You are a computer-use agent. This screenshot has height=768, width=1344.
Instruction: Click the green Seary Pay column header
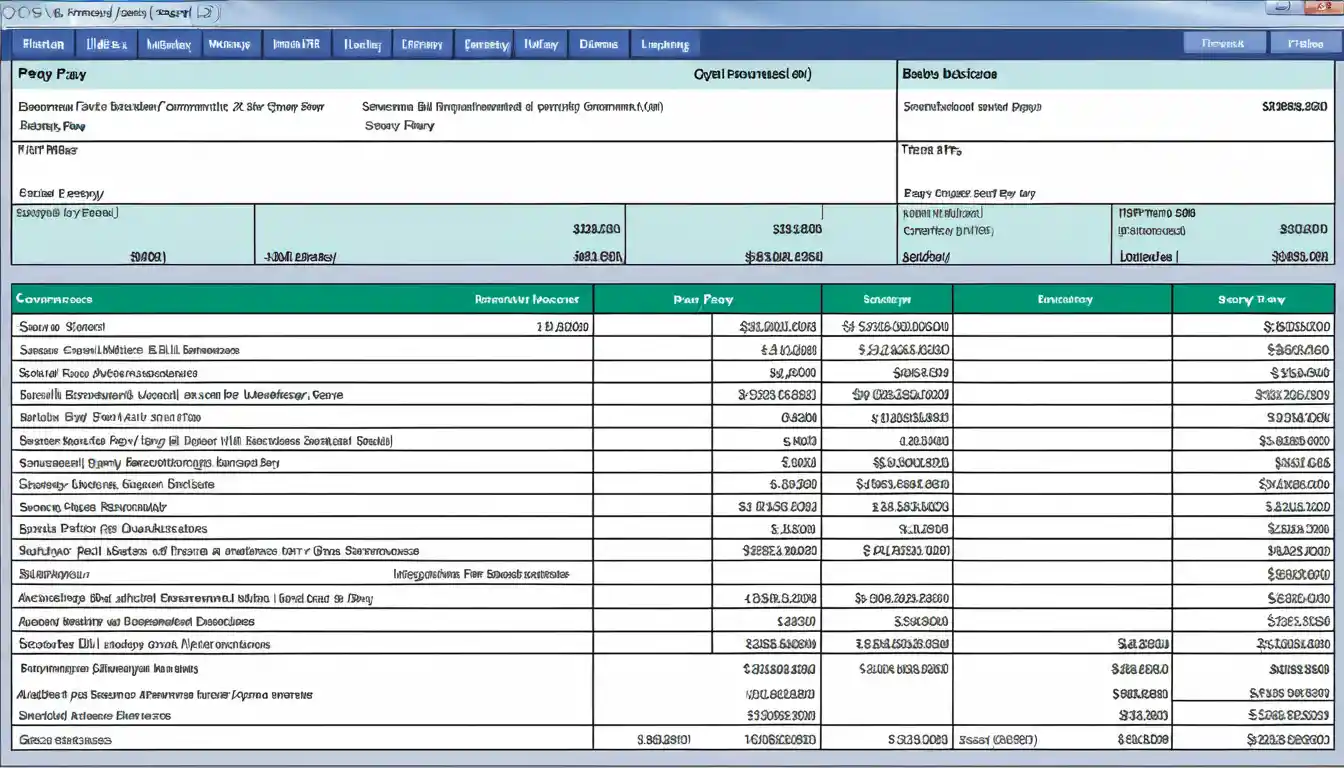pos(1252,299)
